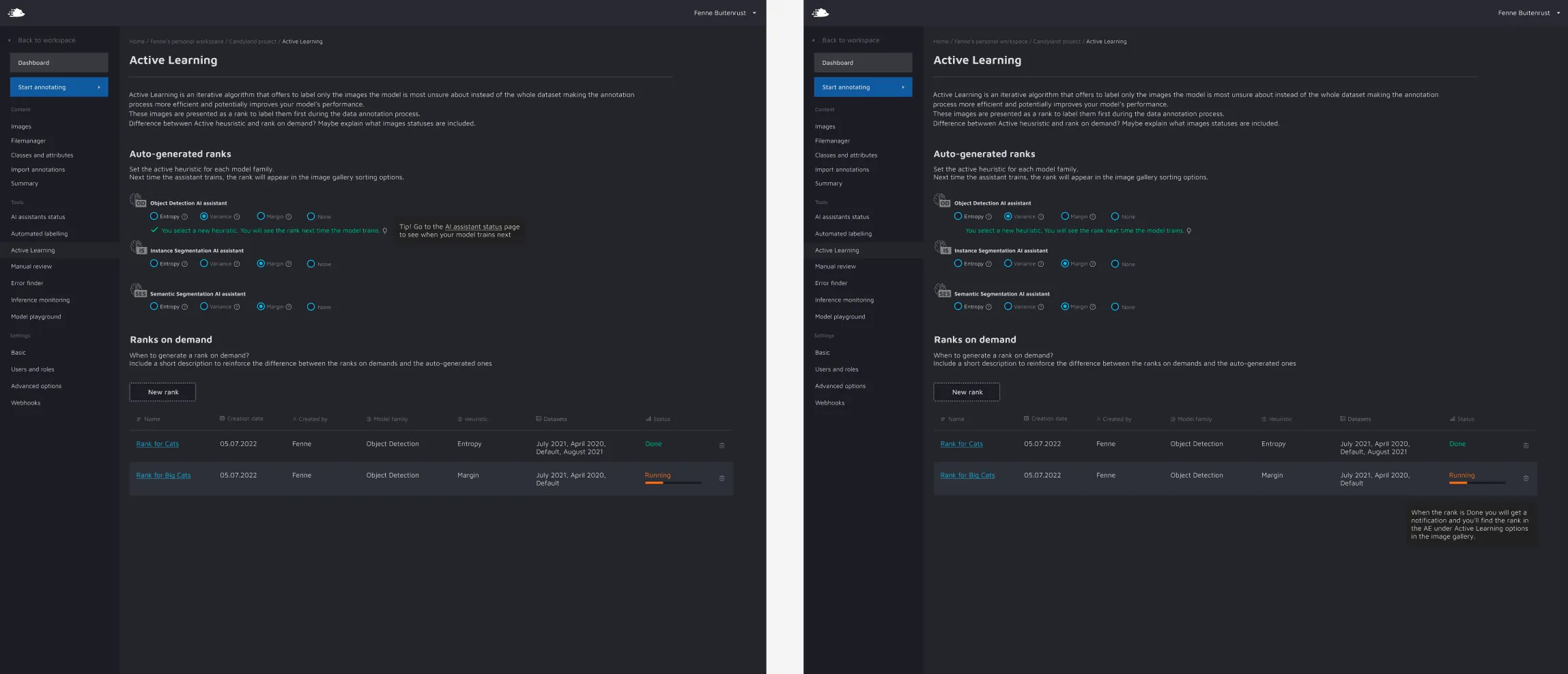This screenshot has height=674, width=1568.
Task: Delete Rank for Cats in the left mockup
Action: point(722,445)
